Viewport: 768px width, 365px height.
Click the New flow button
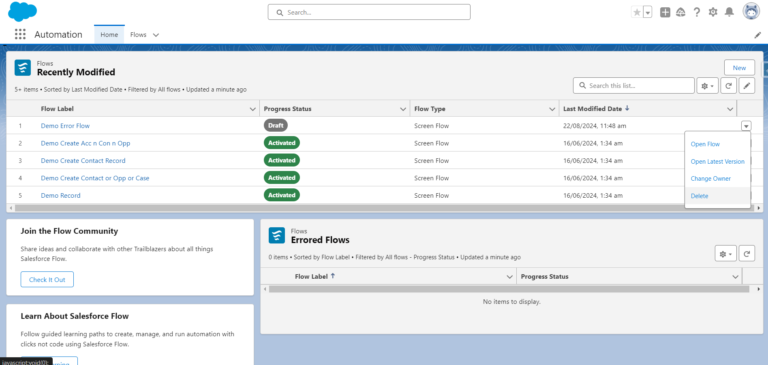(739, 68)
